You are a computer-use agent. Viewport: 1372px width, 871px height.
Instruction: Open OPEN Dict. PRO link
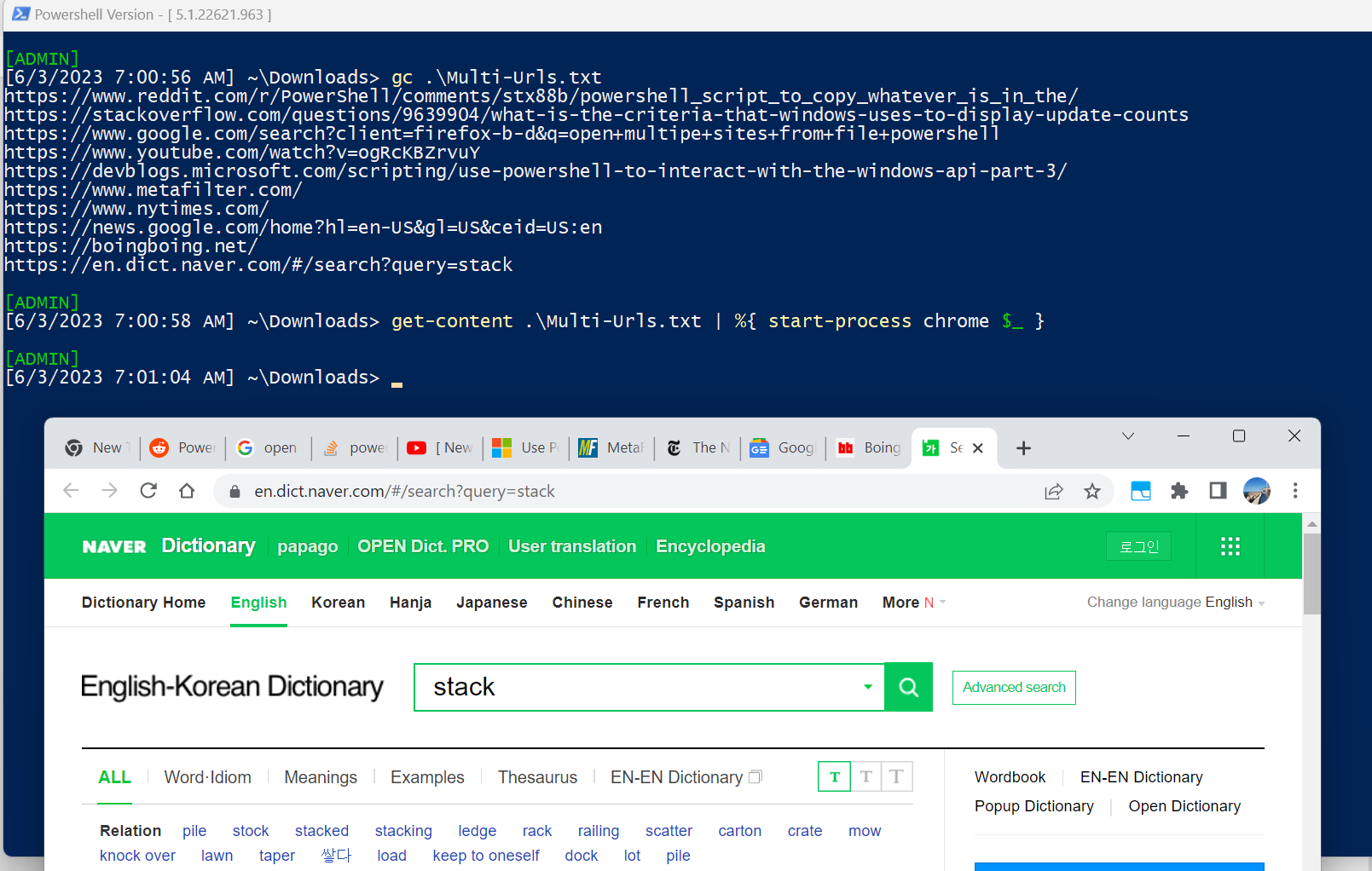[423, 546]
